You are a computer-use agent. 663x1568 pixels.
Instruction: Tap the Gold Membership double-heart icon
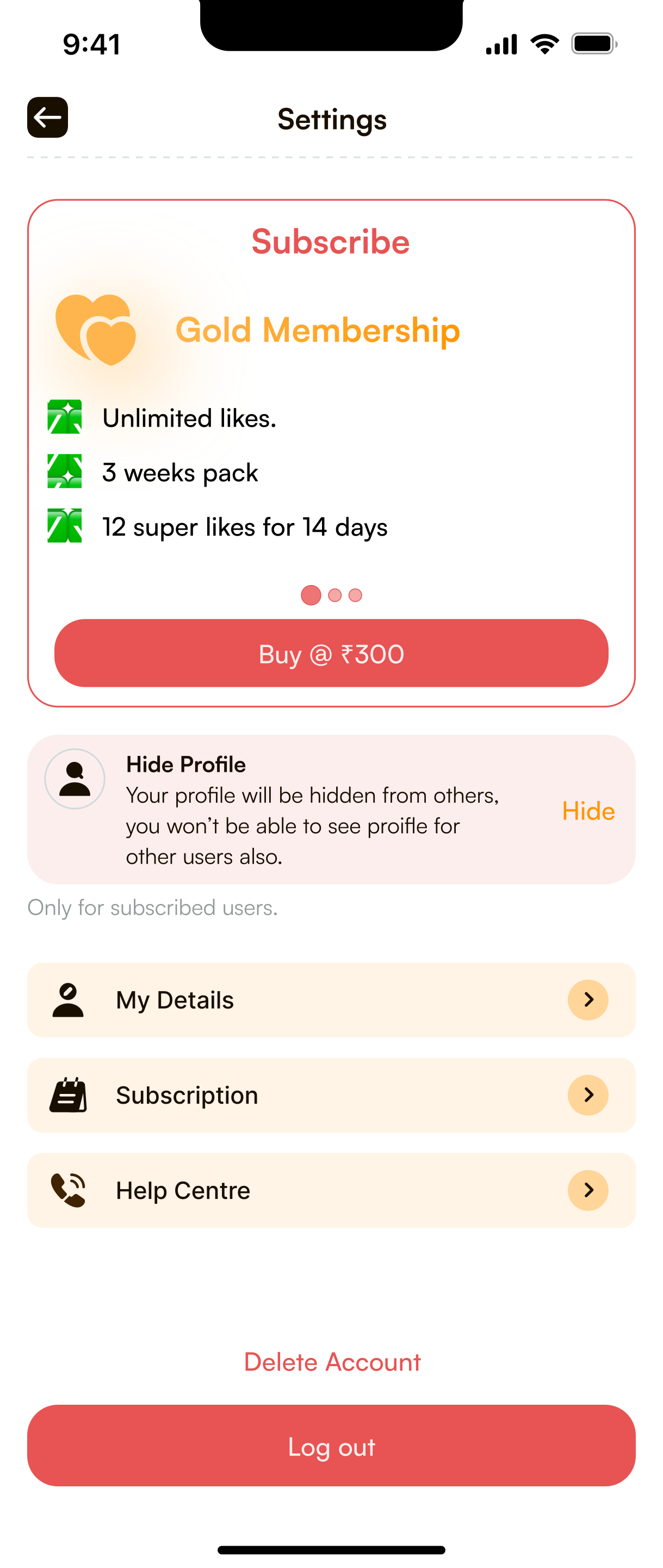(x=96, y=330)
